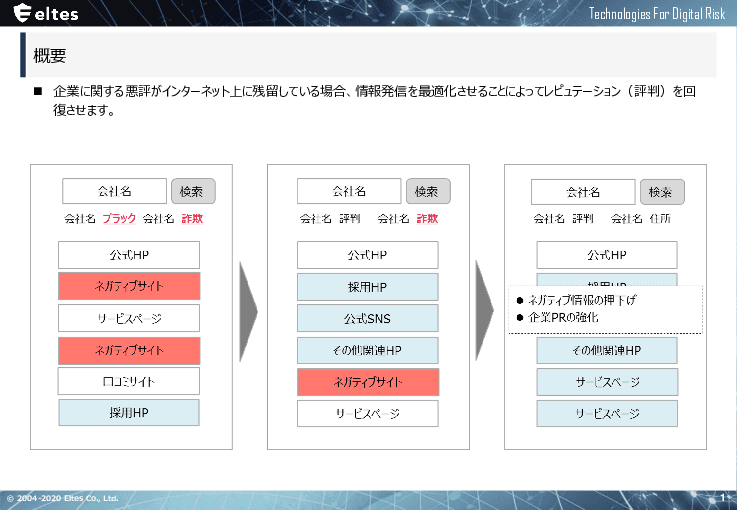Click the 評判 keyword in the third panel
The height and width of the screenshot is (510, 737).
[x=583, y=219]
